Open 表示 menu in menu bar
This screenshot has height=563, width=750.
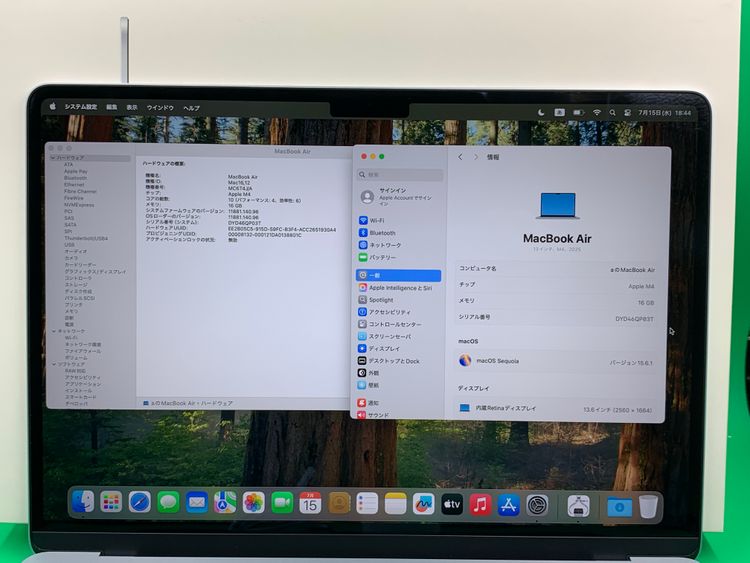coord(132,108)
